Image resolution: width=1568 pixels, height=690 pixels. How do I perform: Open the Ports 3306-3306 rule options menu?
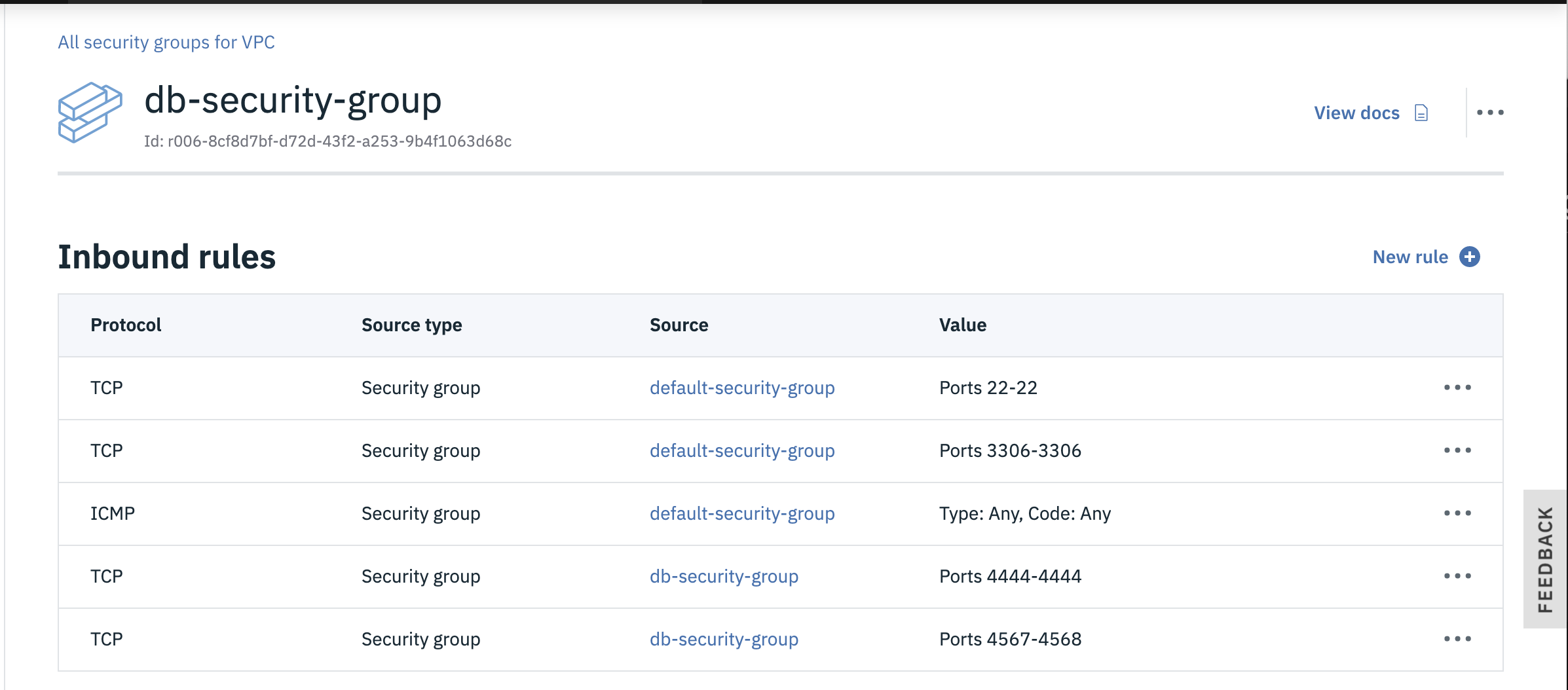(x=1457, y=450)
